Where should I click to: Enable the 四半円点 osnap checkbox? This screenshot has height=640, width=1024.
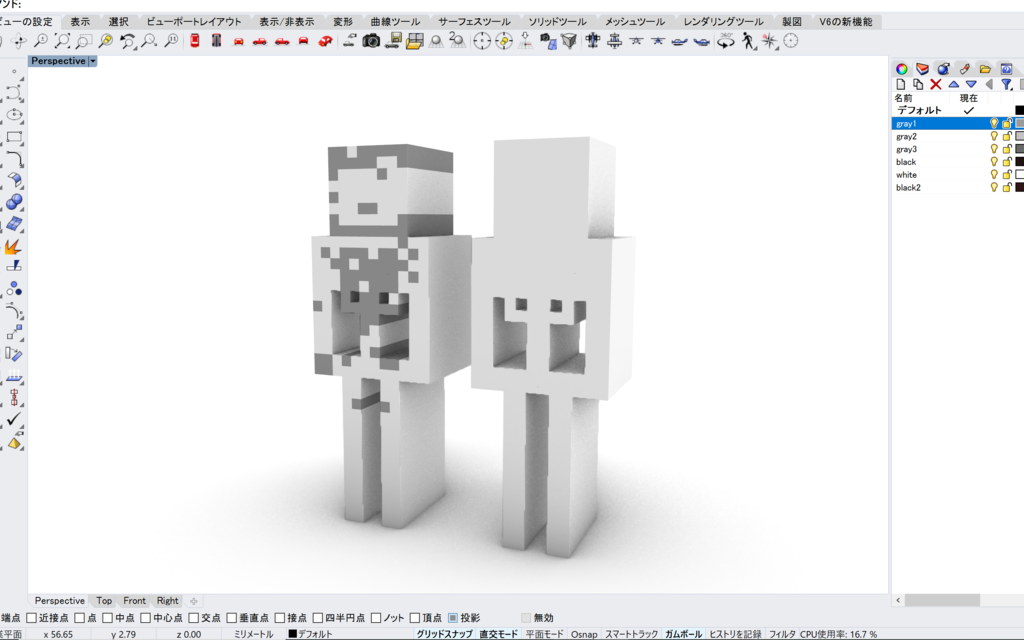318,618
